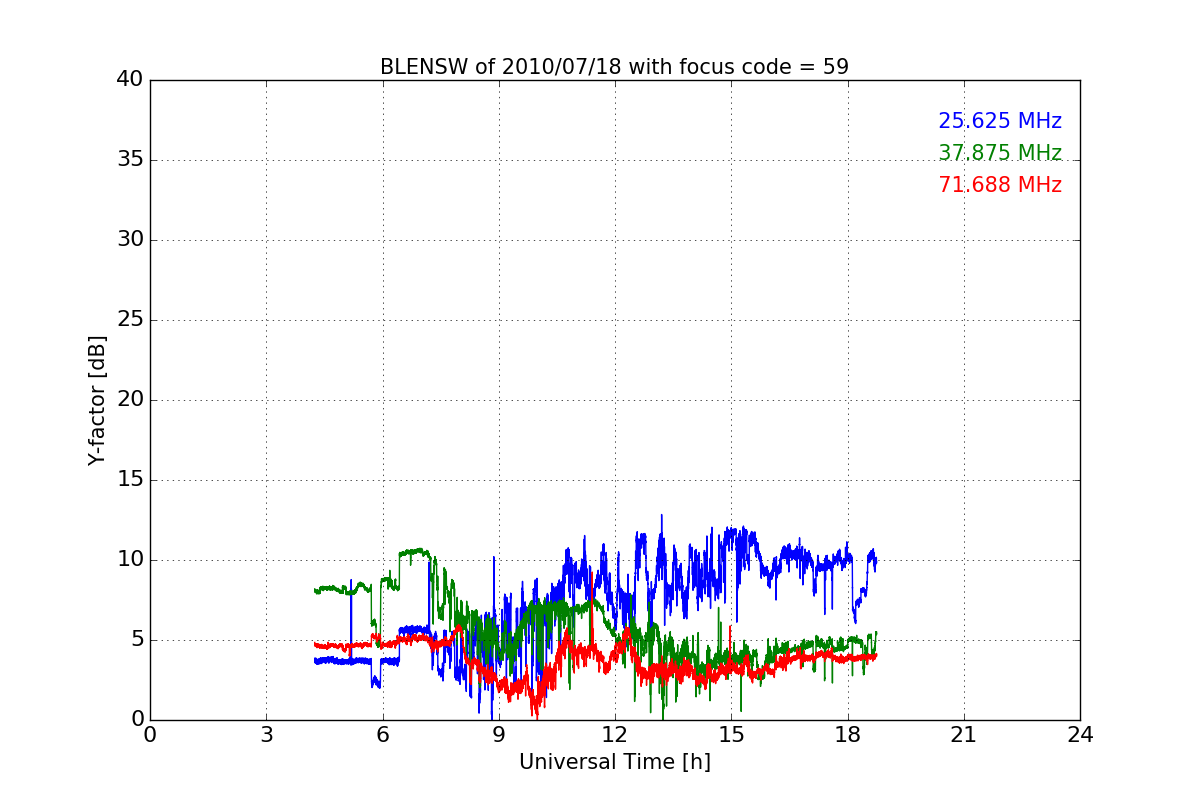Click the plot title mentioning BLENSW
The width and height of the screenshot is (1200, 800).
[614, 67]
